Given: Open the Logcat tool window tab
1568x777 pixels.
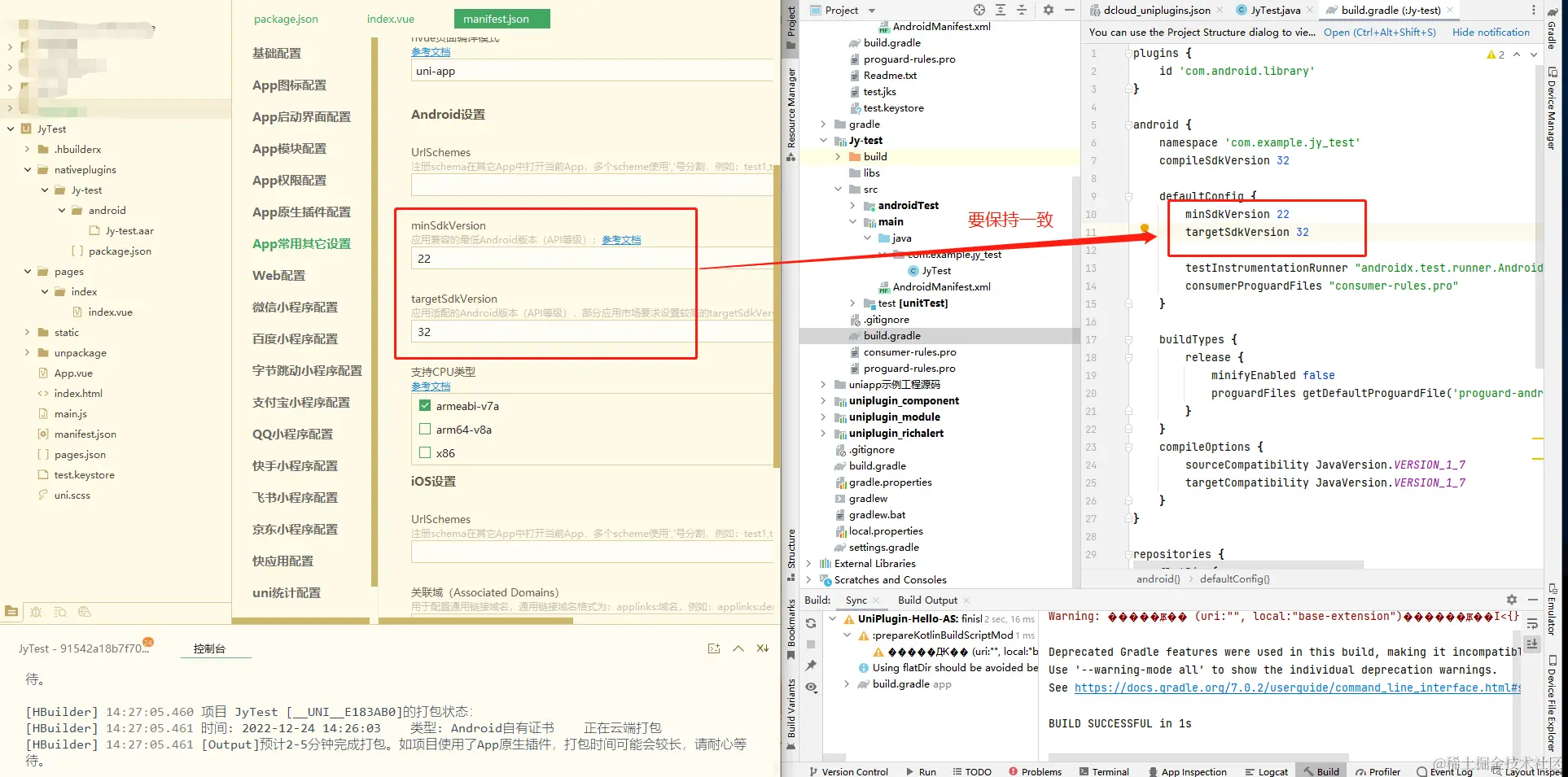Looking at the screenshot, I should [1267, 771].
